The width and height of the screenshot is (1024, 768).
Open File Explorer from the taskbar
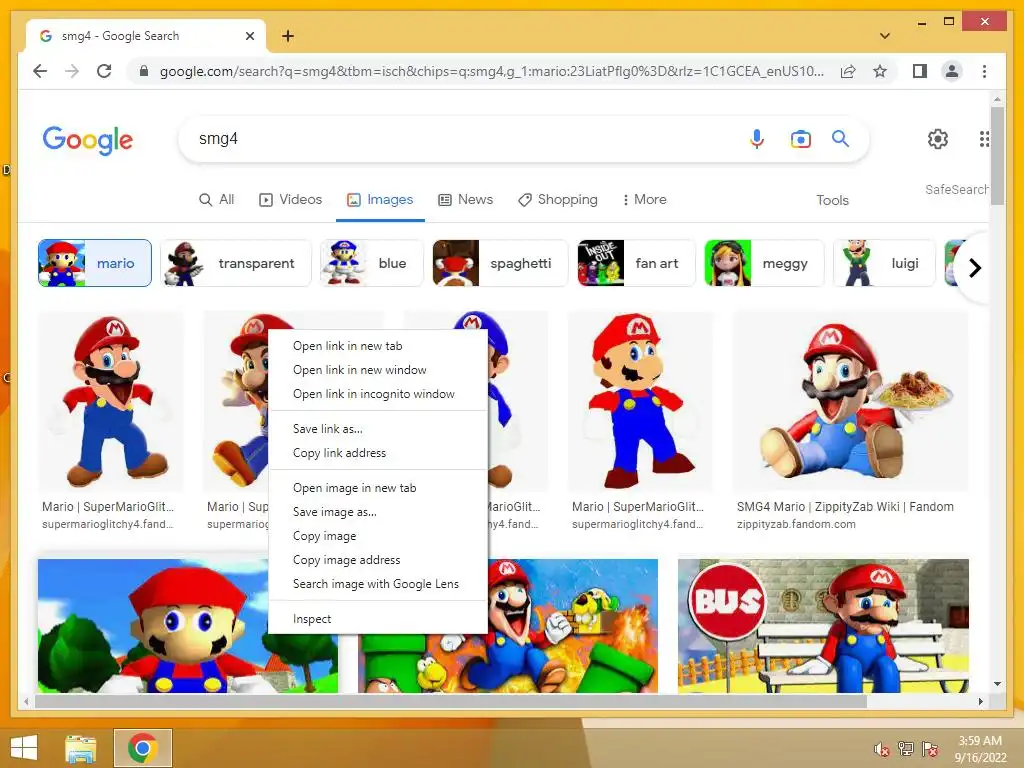[x=81, y=748]
